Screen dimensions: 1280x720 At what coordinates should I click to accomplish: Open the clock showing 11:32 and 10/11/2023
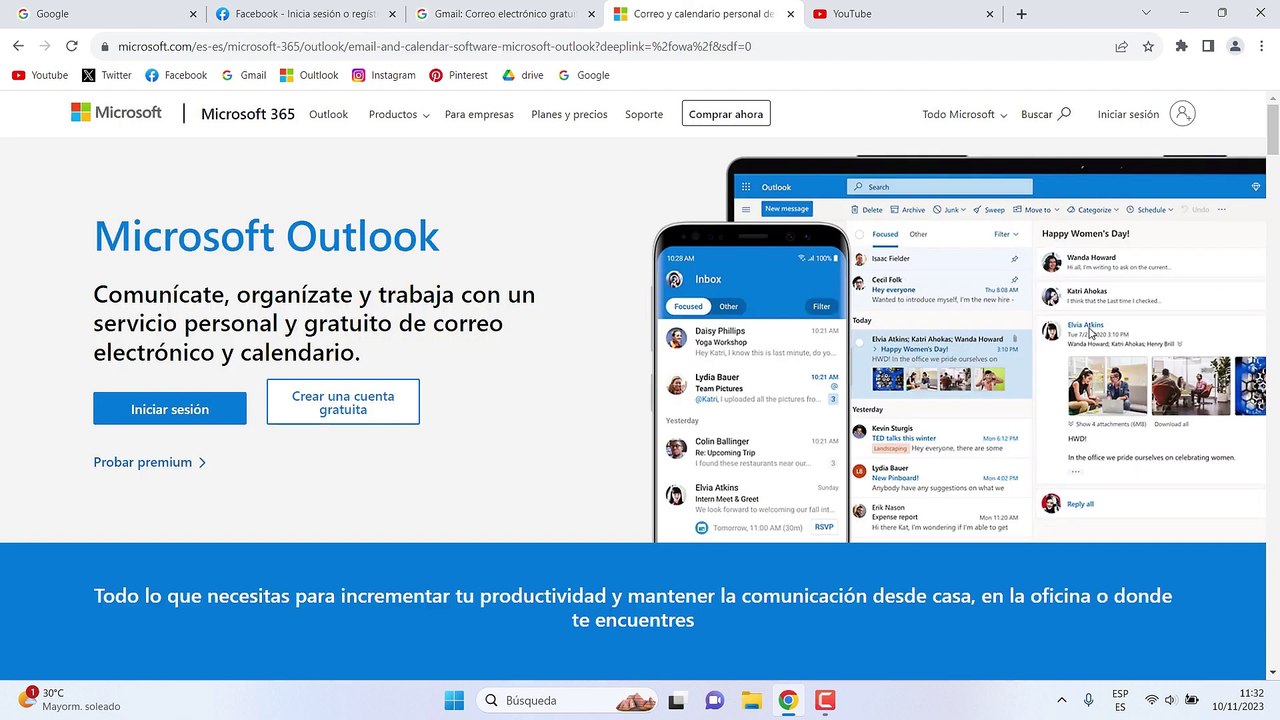pyautogui.click(x=1238, y=700)
